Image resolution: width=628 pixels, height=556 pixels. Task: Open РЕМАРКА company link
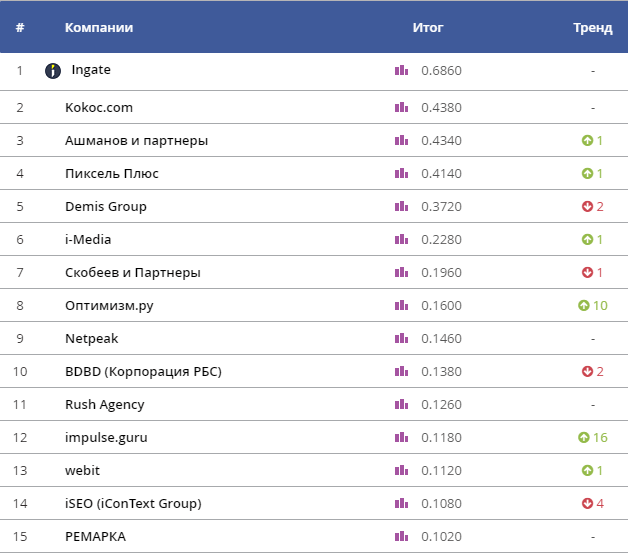(95, 536)
